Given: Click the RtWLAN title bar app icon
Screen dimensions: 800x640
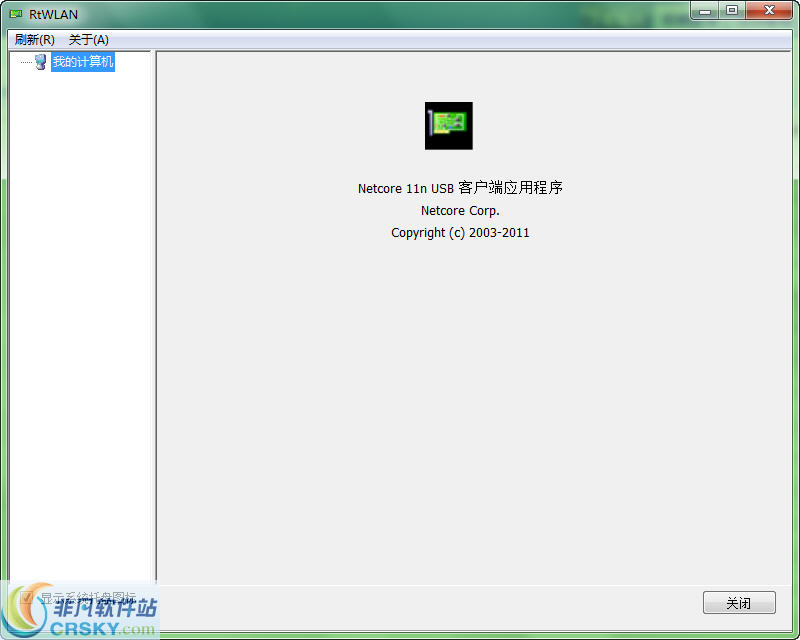Looking at the screenshot, I should point(16,14).
